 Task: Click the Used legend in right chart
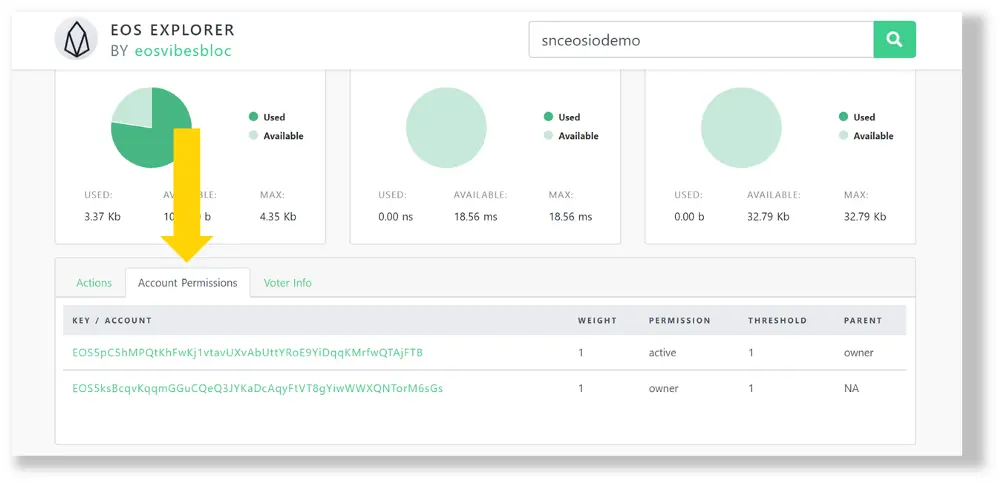pos(857,117)
